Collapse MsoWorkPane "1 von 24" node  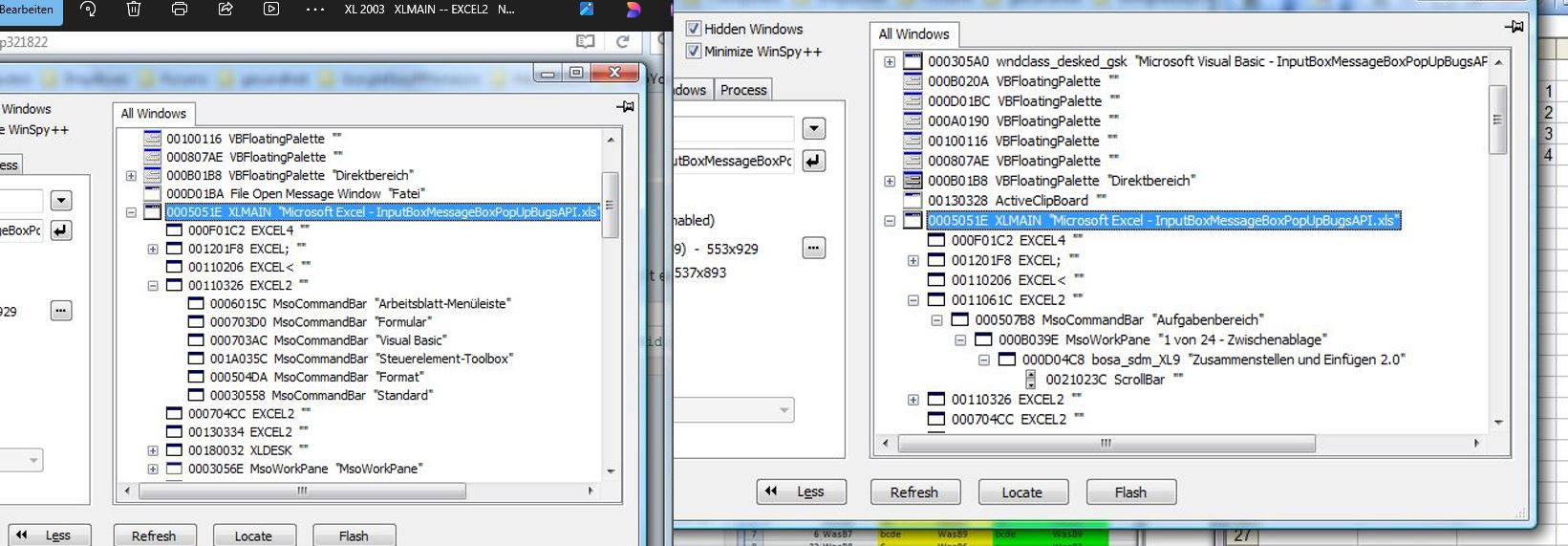960,340
